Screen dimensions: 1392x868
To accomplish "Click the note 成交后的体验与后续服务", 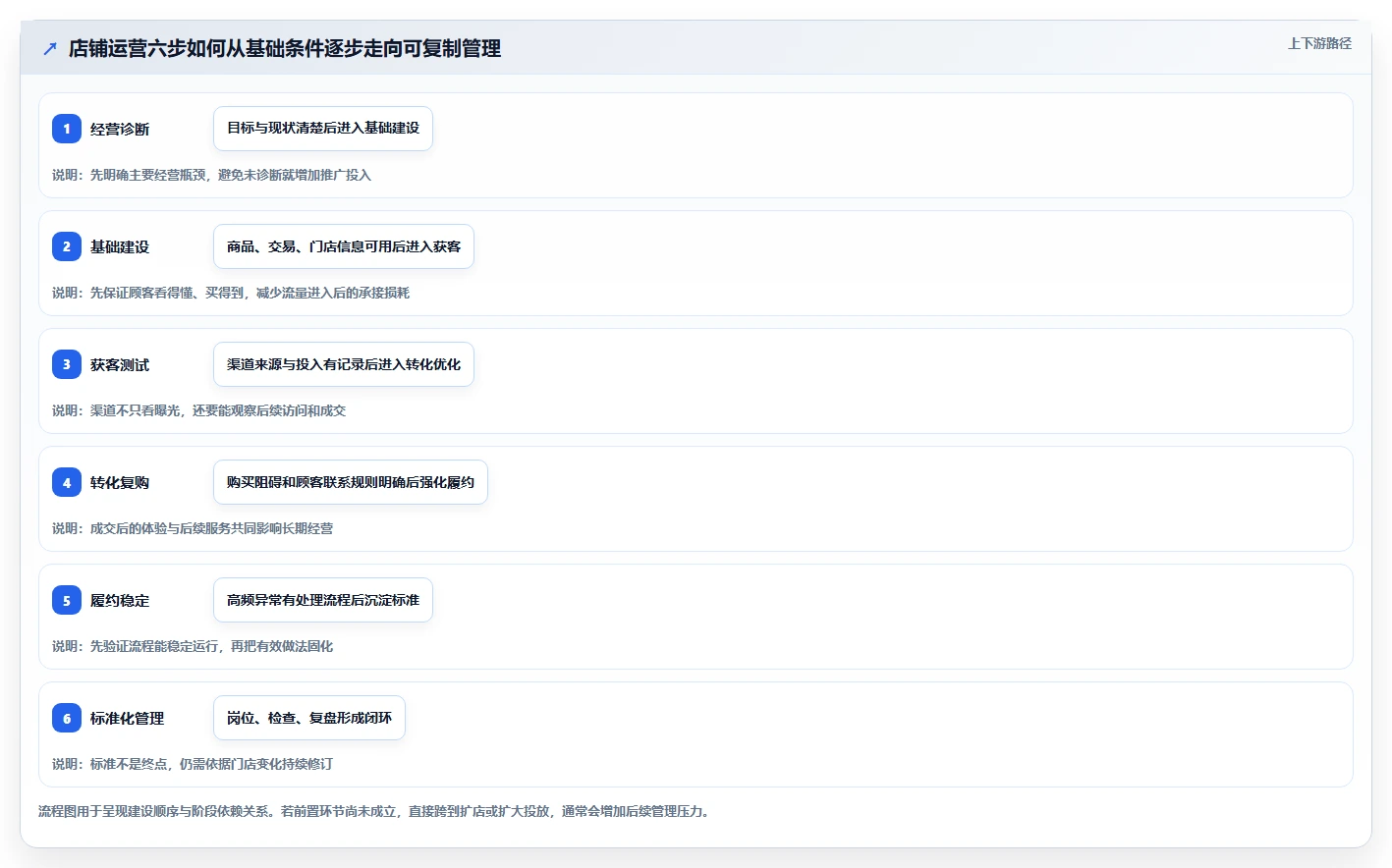I will 193,528.
